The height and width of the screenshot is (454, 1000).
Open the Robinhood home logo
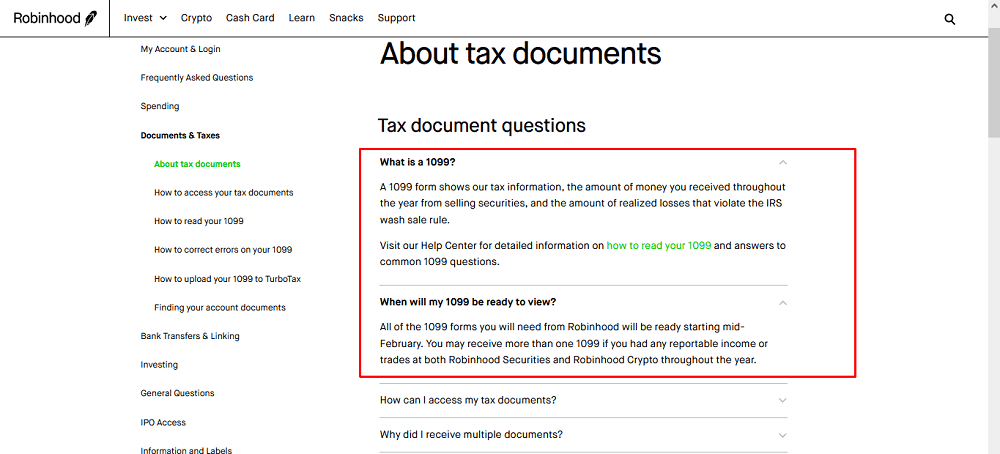(55, 18)
